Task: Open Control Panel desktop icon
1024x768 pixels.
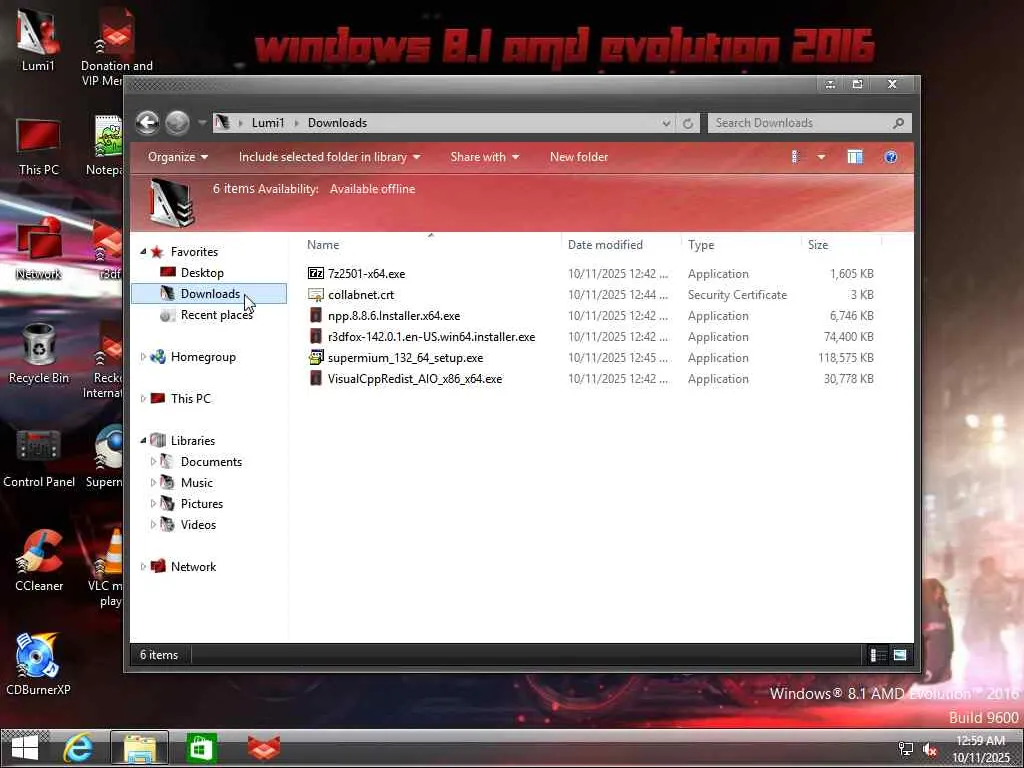Action: coord(39,458)
